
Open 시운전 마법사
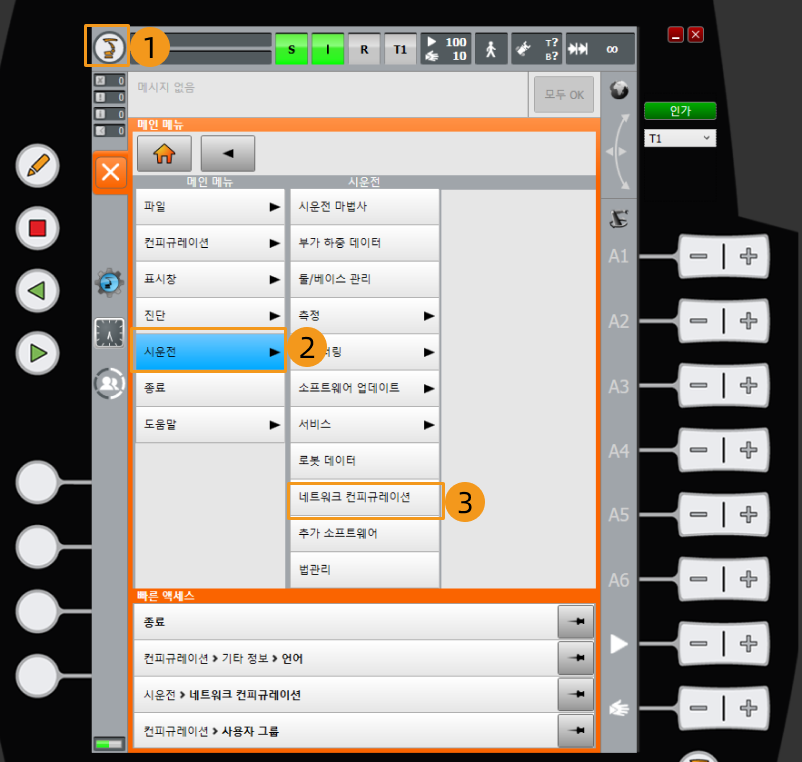click(365, 207)
